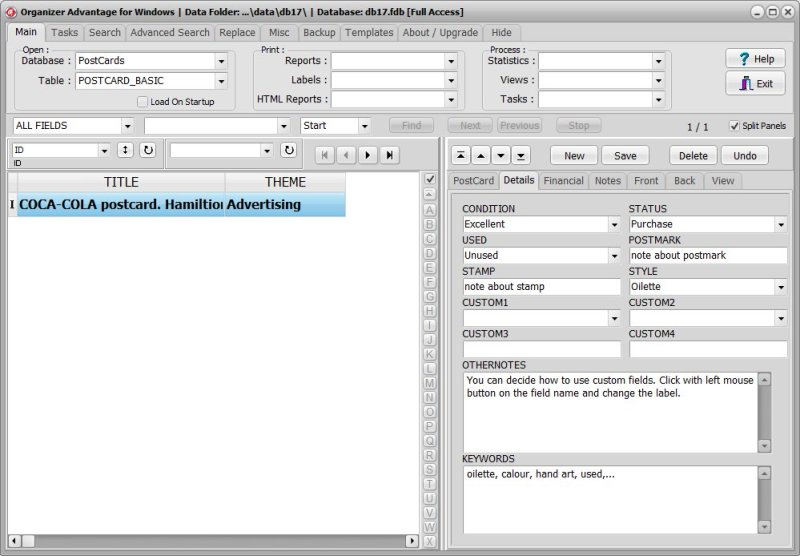Go to previous record in grid navigation
This screenshot has width=800, height=556.
click(x=346, y=155)
